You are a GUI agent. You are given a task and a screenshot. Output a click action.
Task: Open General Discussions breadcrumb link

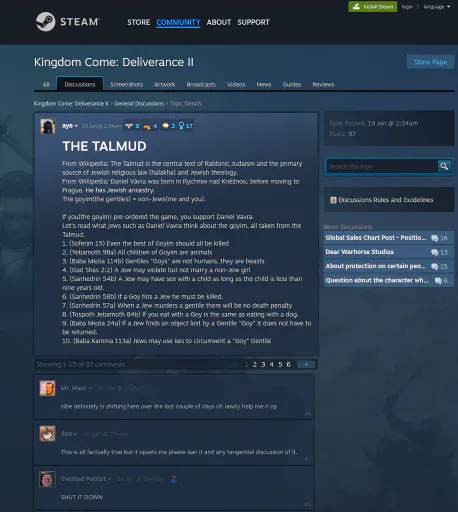[x=139, y=104]
